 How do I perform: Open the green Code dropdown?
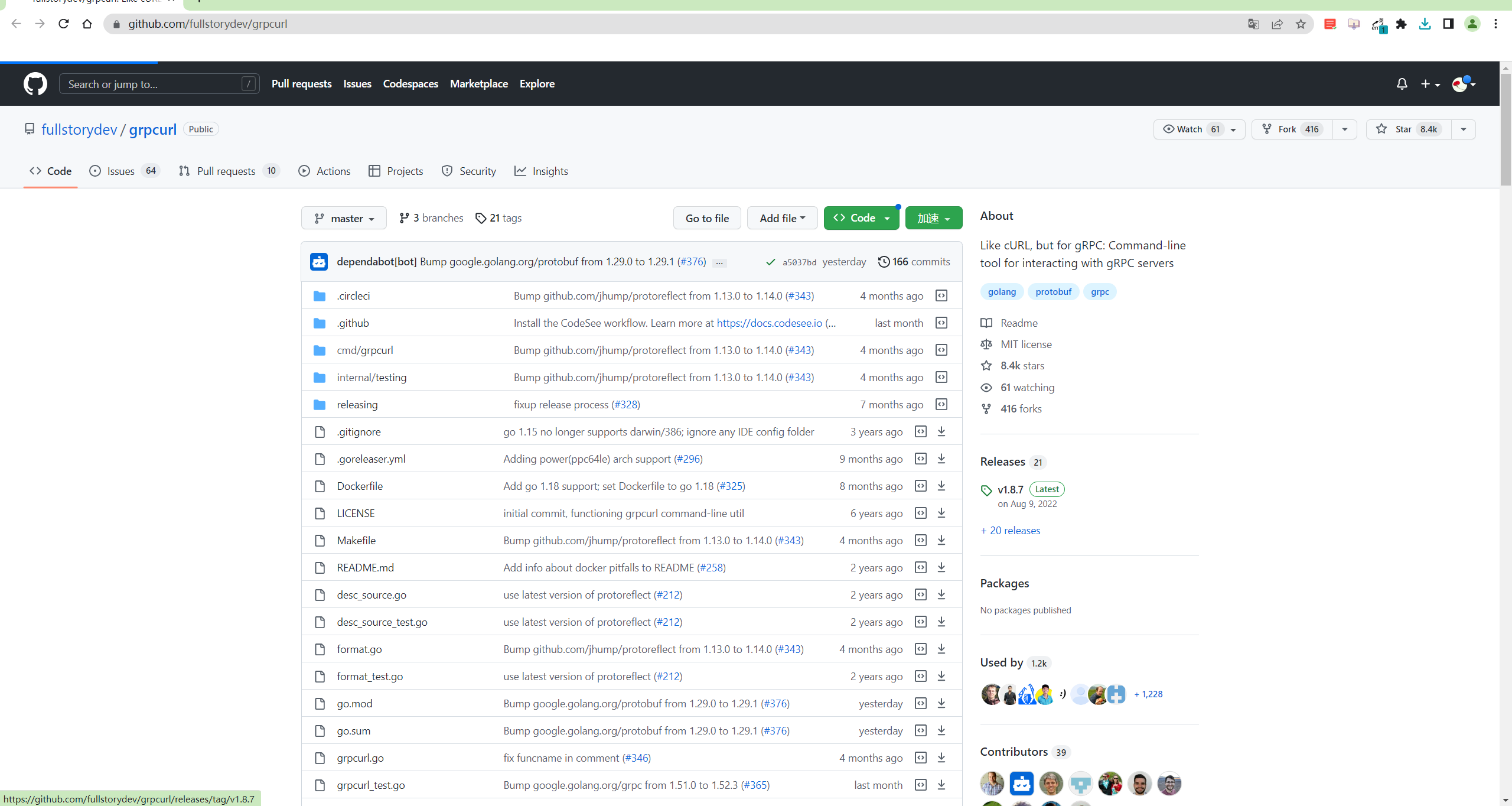pos(861,218)
